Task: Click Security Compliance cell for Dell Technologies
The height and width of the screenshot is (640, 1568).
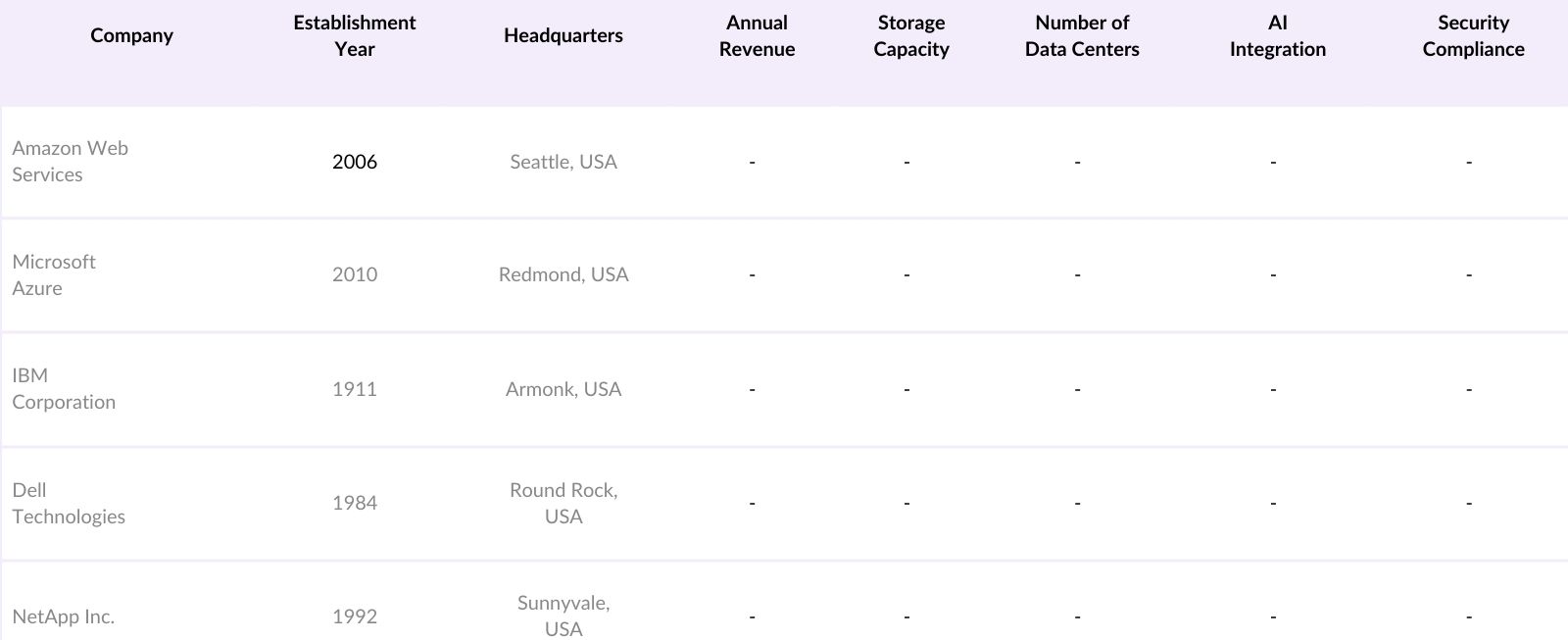Action: coord(1469,503)
